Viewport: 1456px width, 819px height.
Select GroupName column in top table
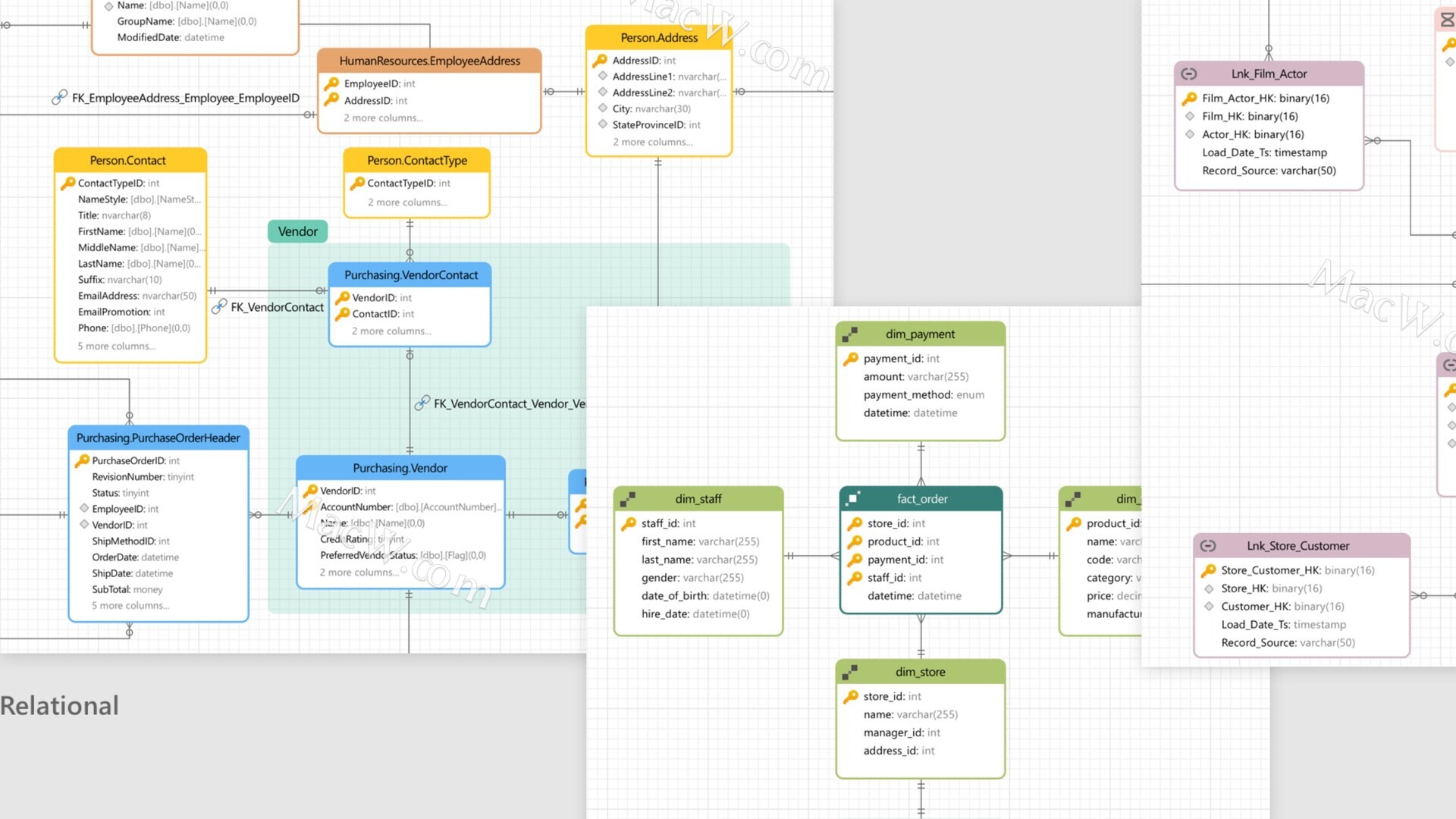[x=187, y=21]
